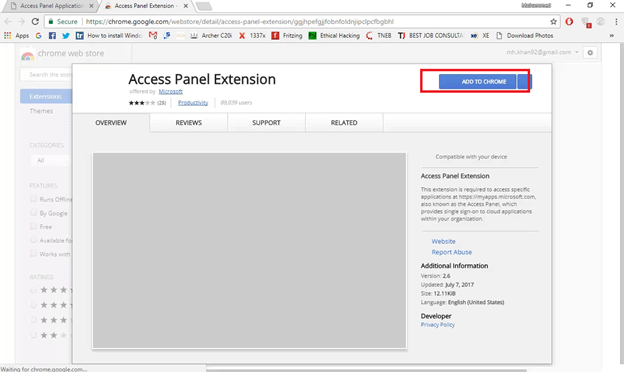Switch to the RELATED tab
Screen dimensions: 624x372
click(344, 123)
